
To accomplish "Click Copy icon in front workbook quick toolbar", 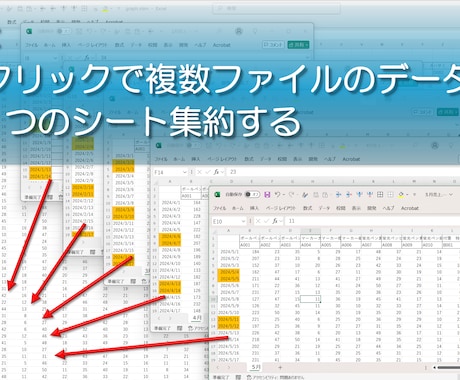I will click(316, 194).
